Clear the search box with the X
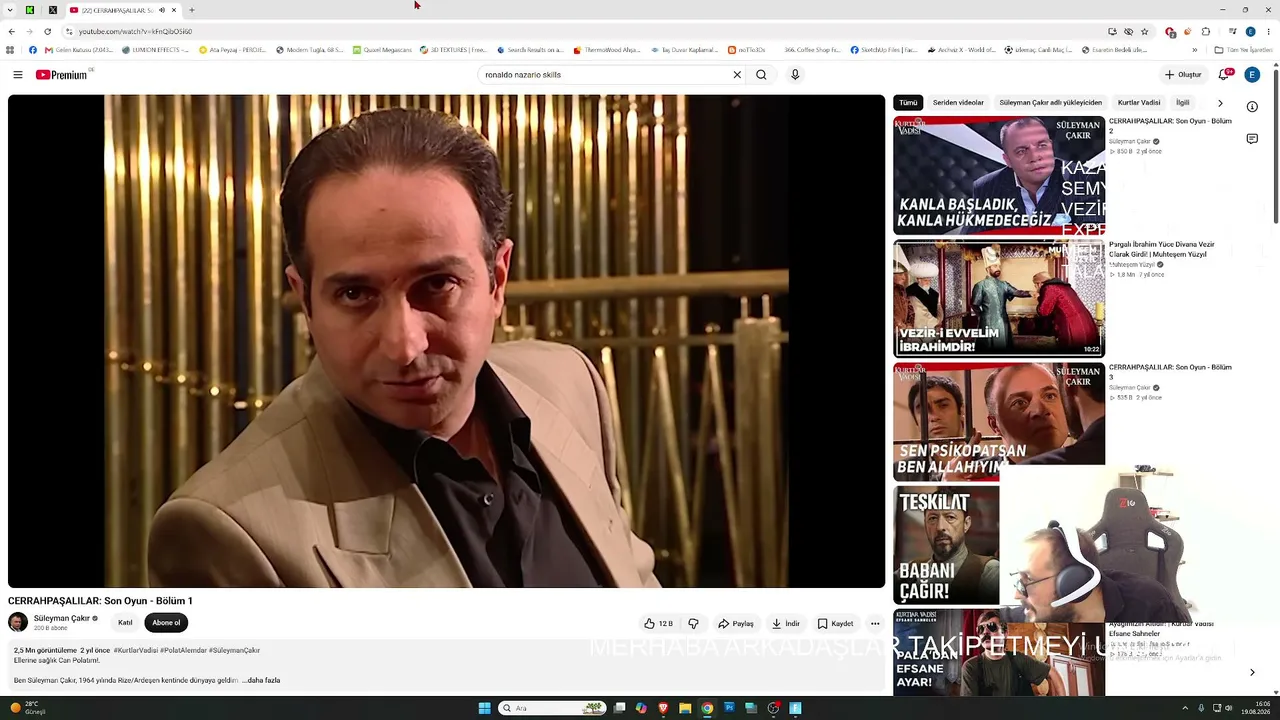Viewport: 1280px width, 720px height. point(737,75)
